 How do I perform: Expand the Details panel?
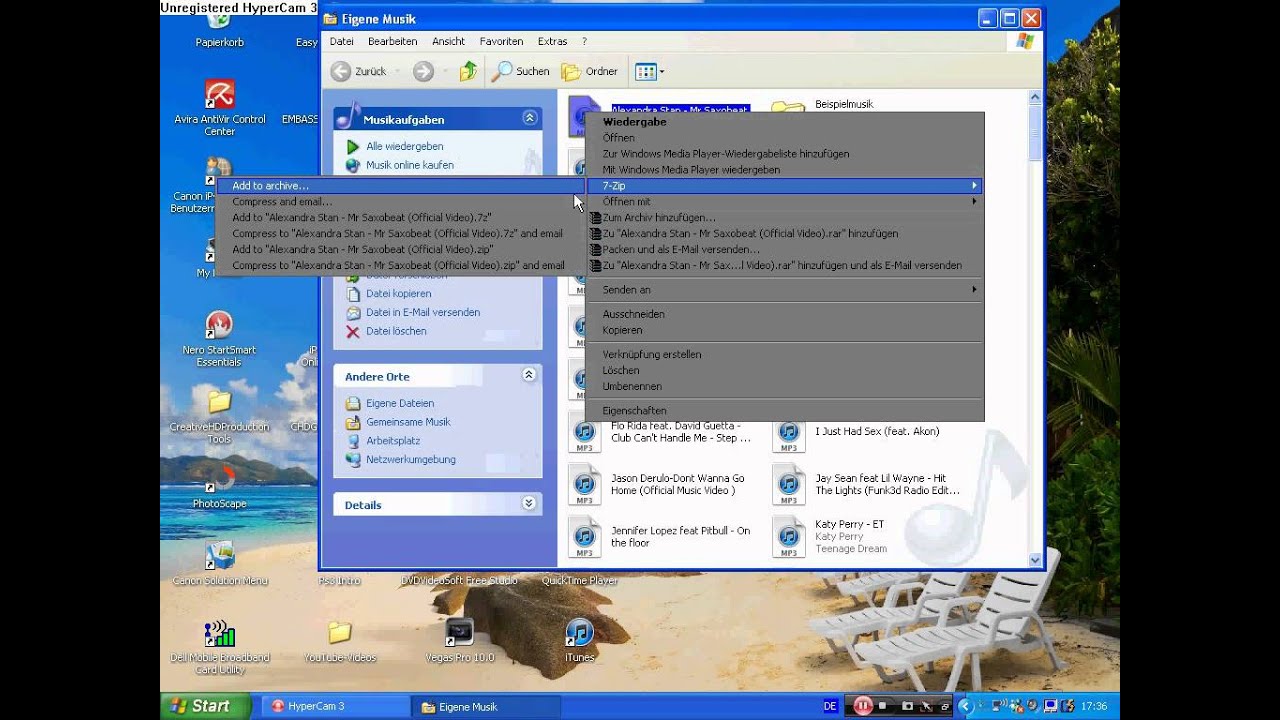coord(529,504)
